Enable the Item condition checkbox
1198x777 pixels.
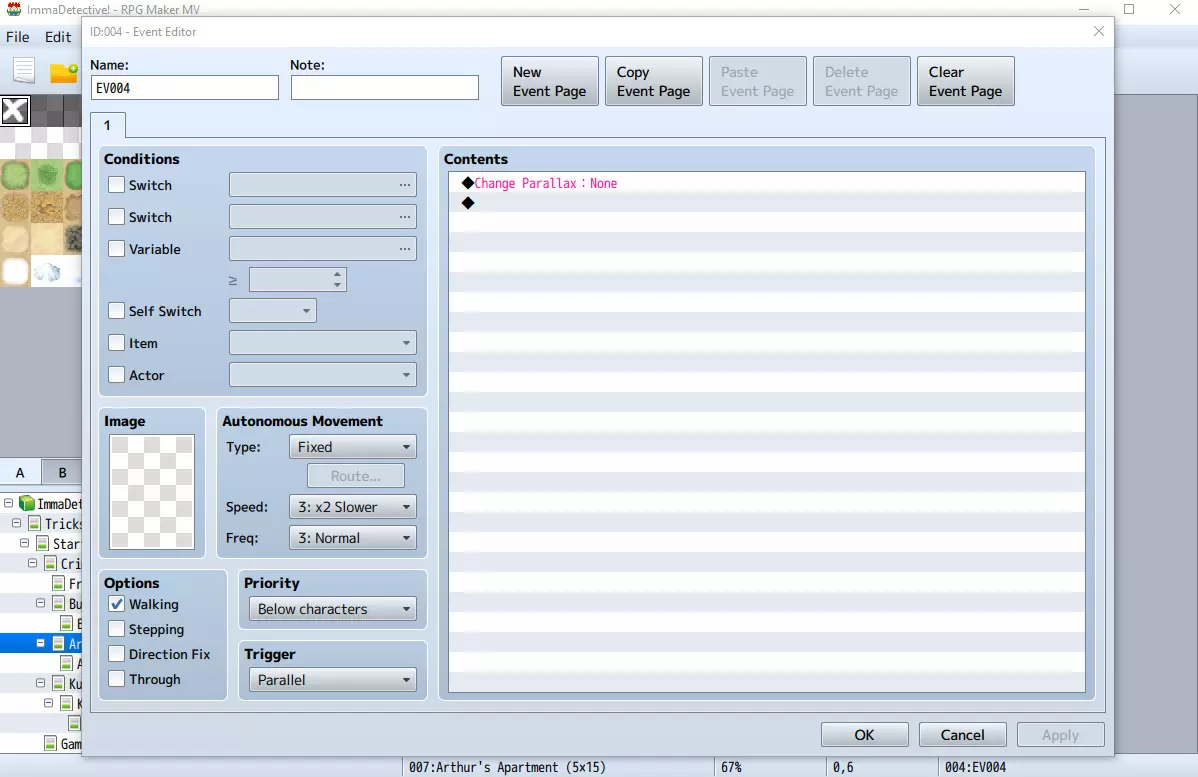coord(116,343)
